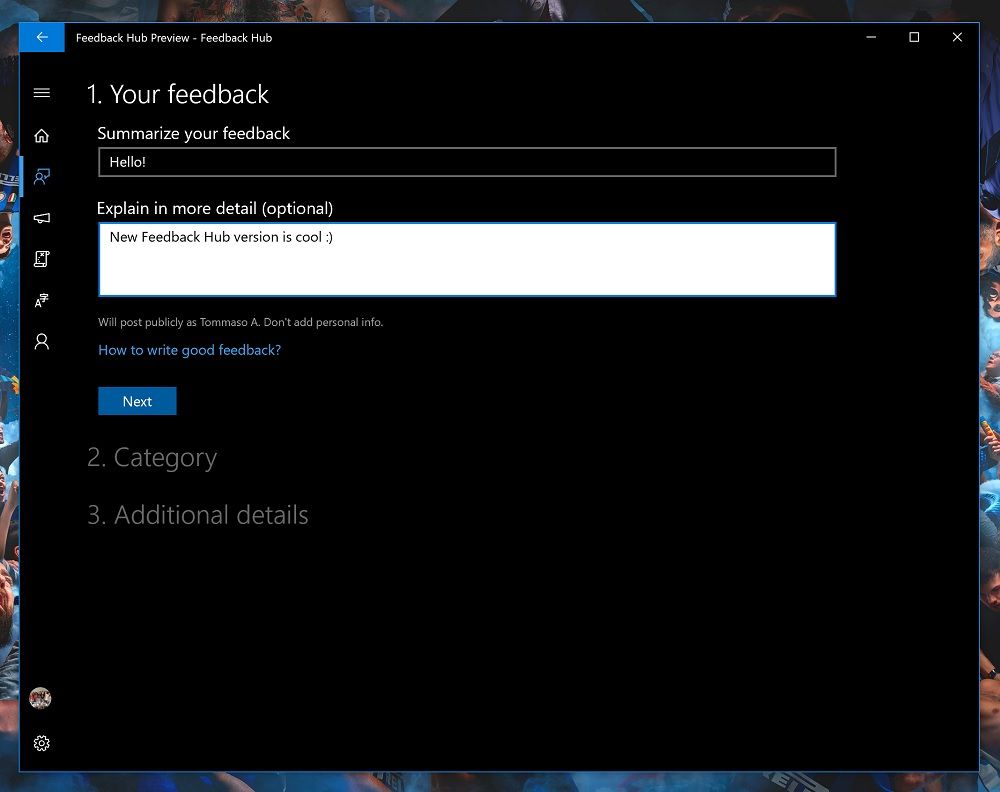Screen dimensions: 1000x792
Task: Open the language translation icon in sidebar
Action: (42, 300)
